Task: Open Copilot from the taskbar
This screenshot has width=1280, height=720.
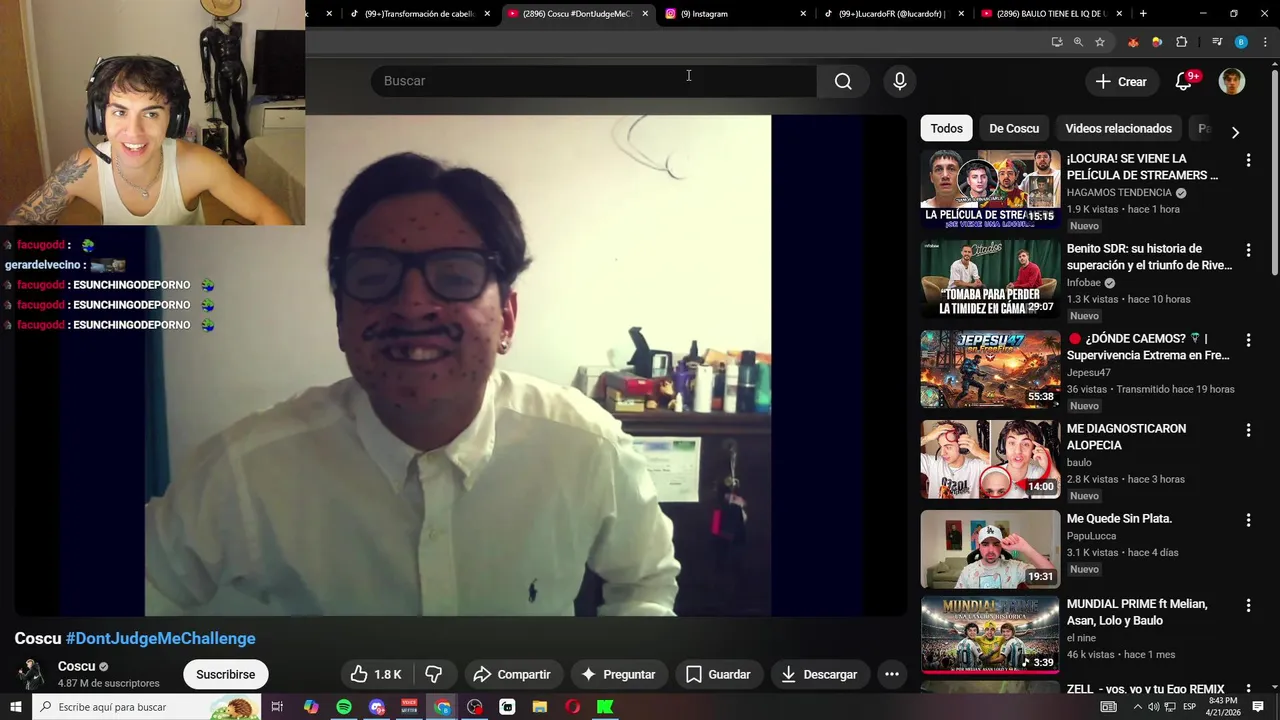Action: [311, 707]
